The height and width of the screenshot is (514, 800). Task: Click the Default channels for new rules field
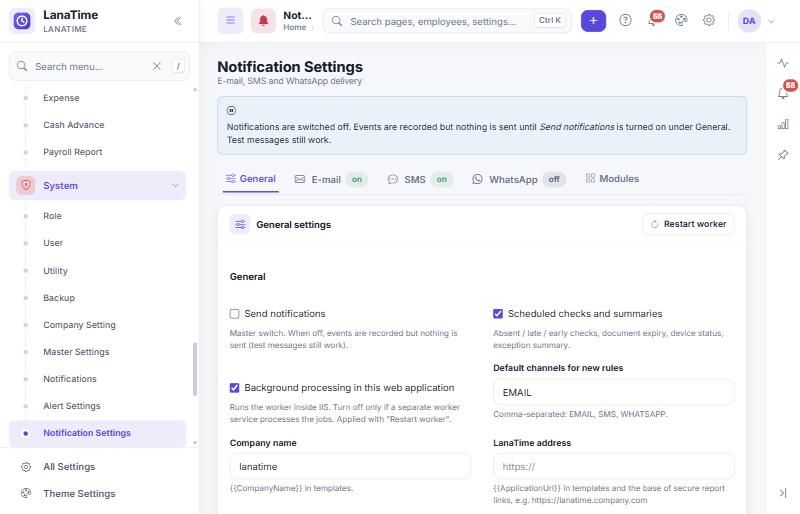click(x=613, y=393)
